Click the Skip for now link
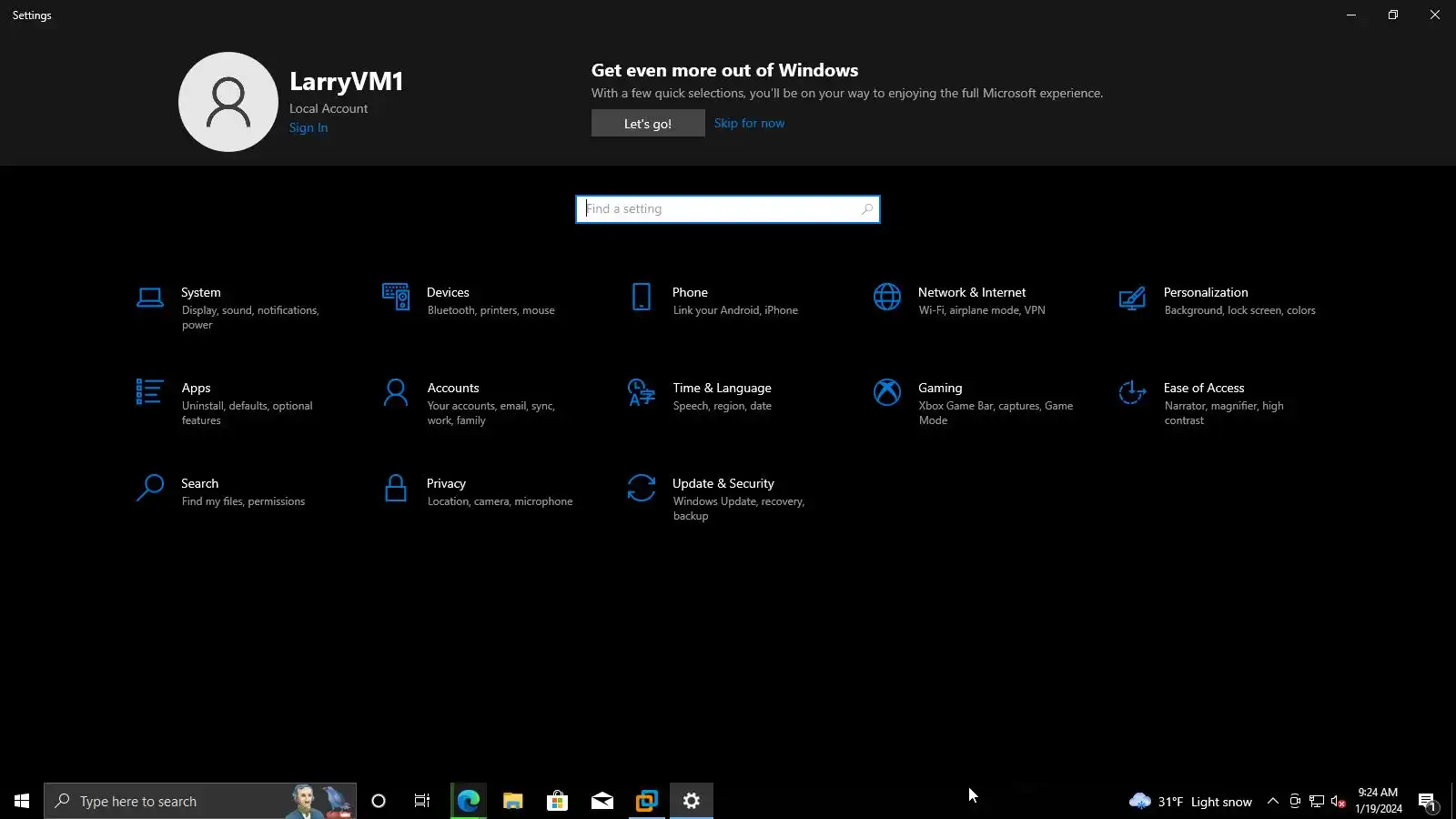This screenshot has height=819, width=1456. pyautogui.click(x=749, y=124)
